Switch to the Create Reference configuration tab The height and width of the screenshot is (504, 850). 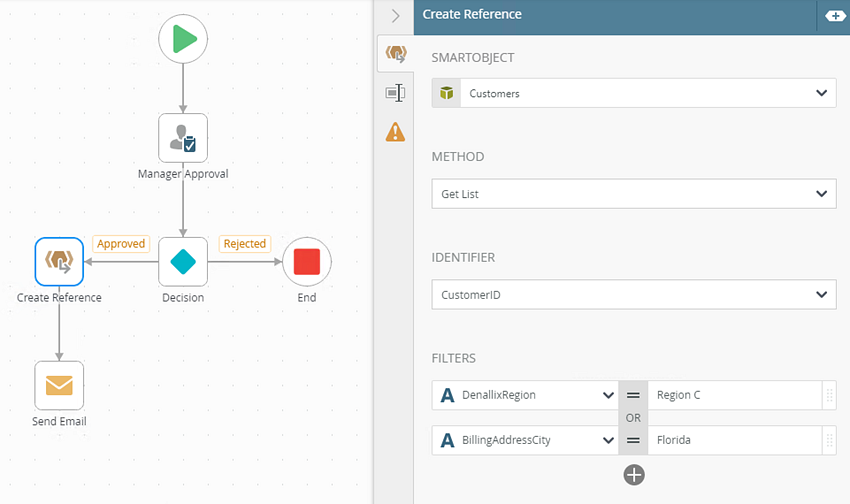pyautogui.click(x=395, y=54)
